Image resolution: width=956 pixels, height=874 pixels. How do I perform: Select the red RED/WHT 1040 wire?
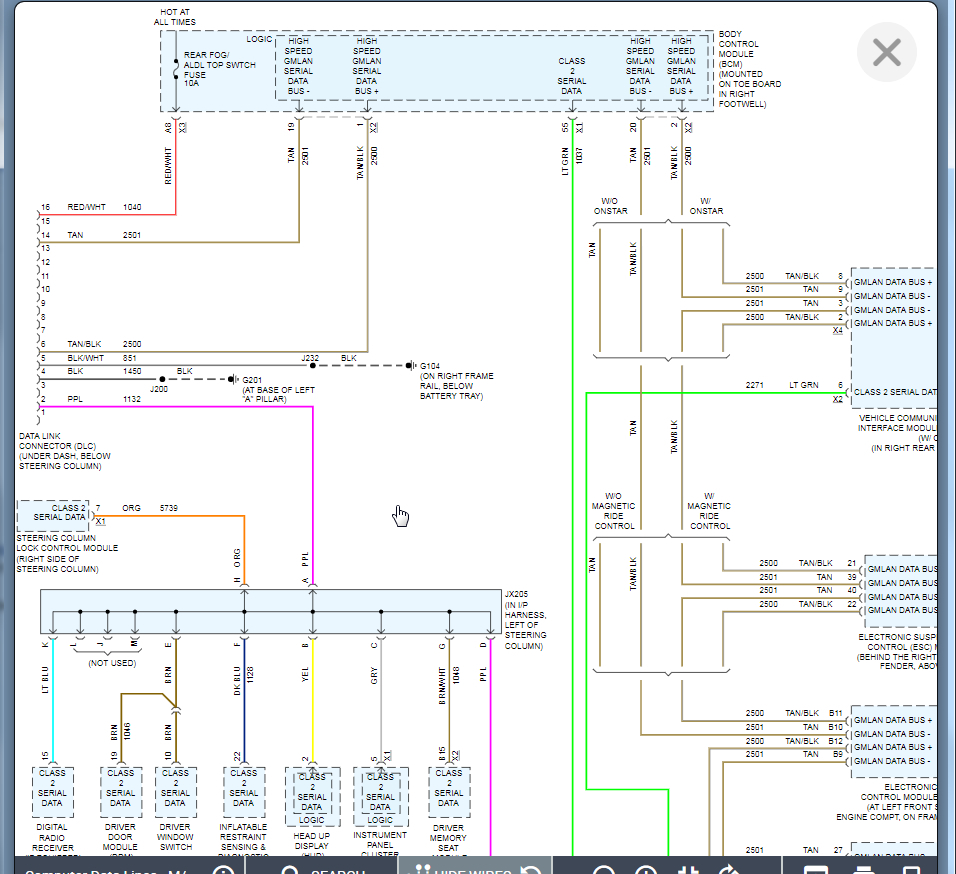[120, 214]
